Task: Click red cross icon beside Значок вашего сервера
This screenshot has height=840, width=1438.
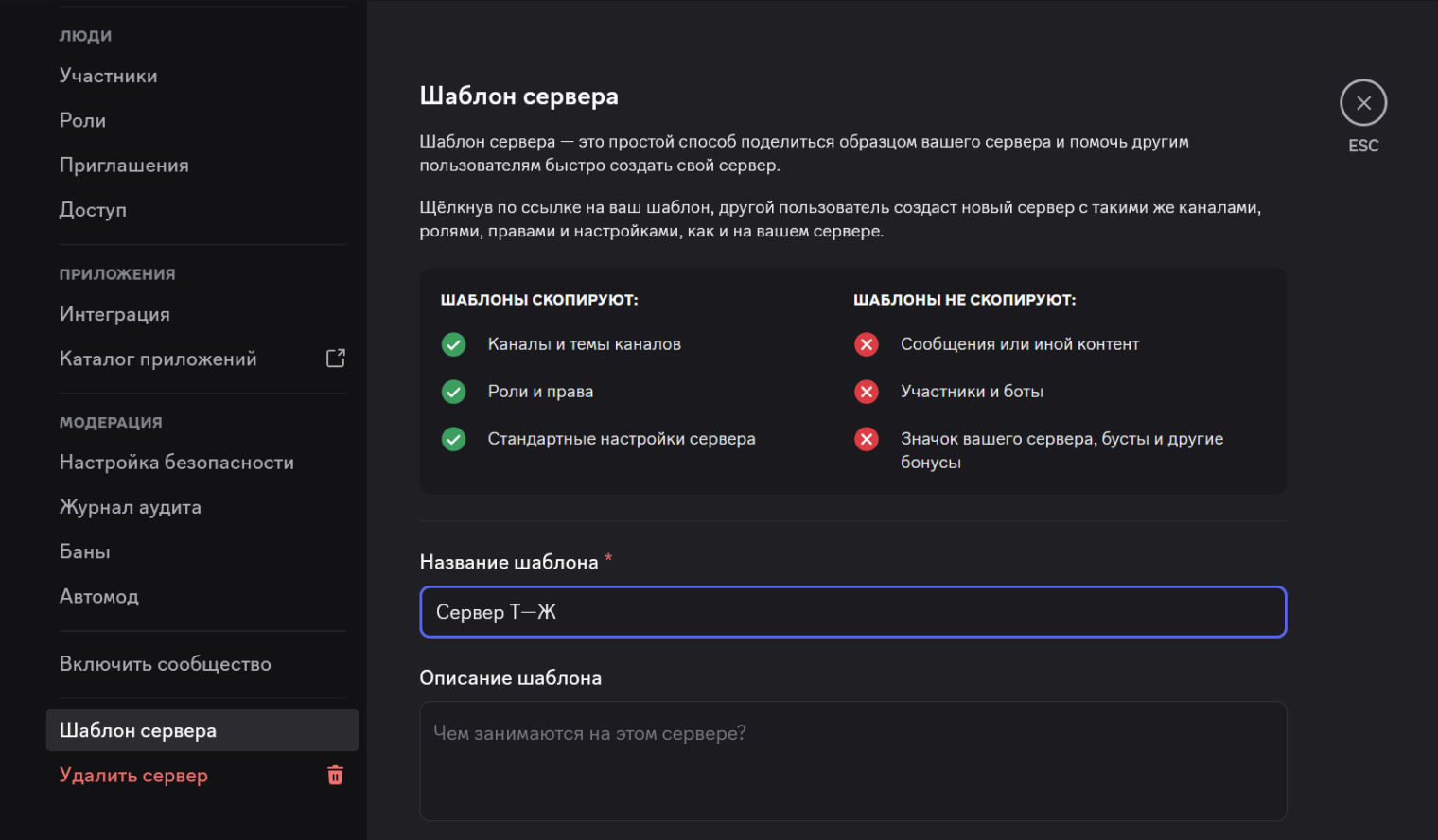Action: pos(867,439)
